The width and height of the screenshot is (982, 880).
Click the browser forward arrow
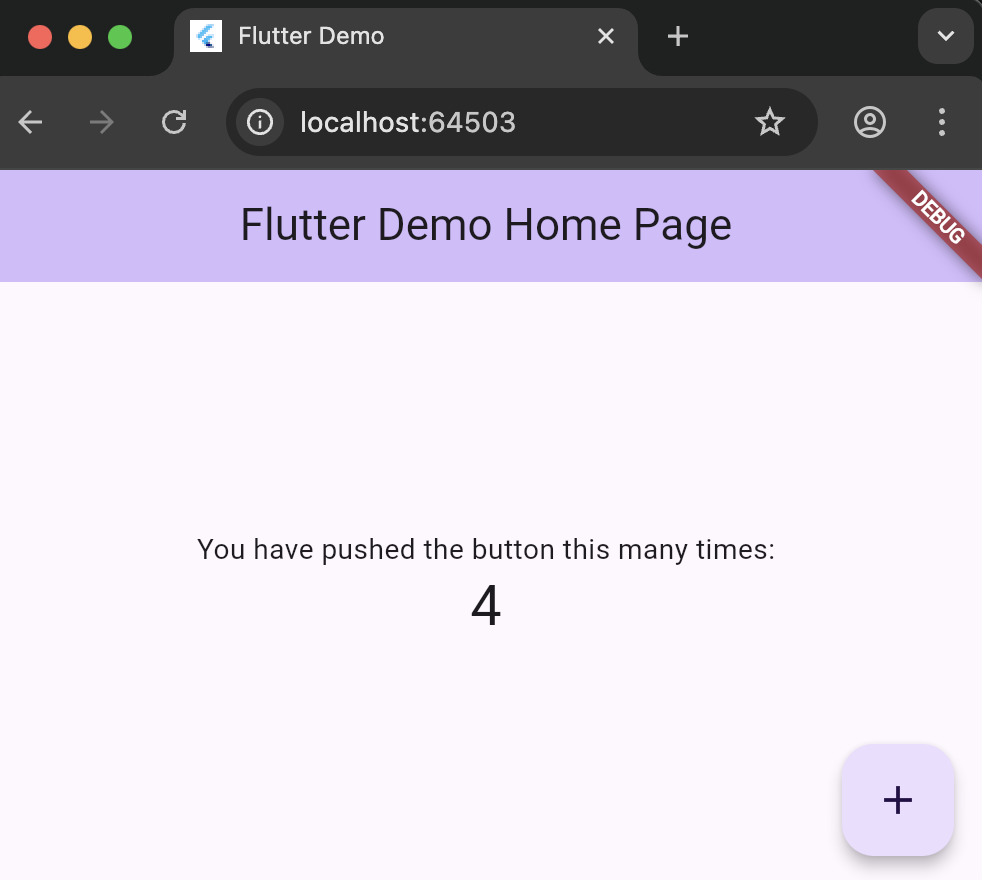pos(101,122)
